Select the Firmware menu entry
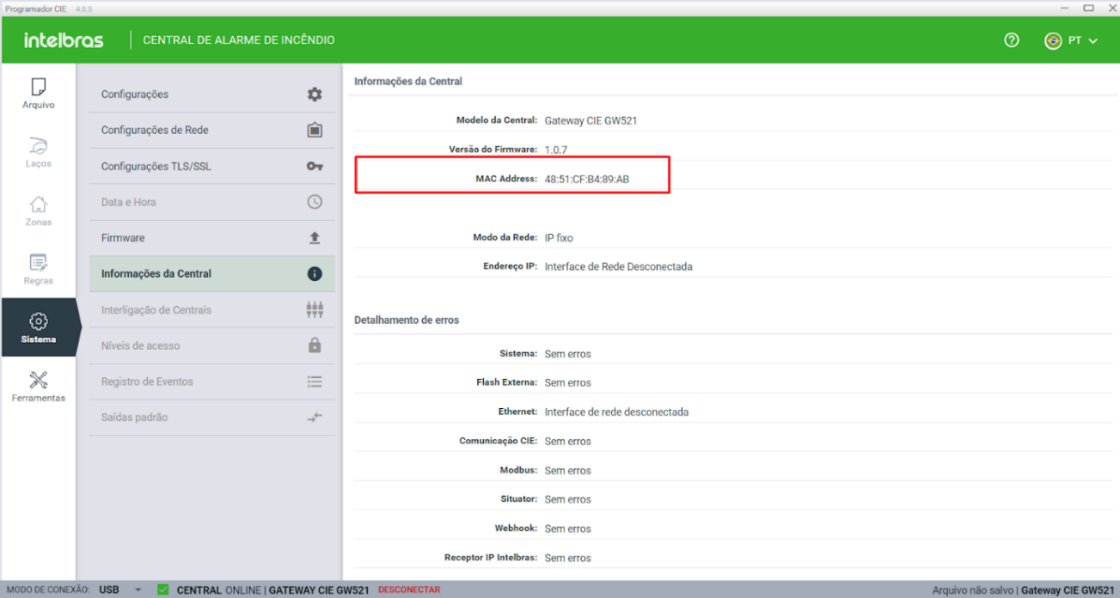The image size is (1120, 598). [x=211, y=238]
